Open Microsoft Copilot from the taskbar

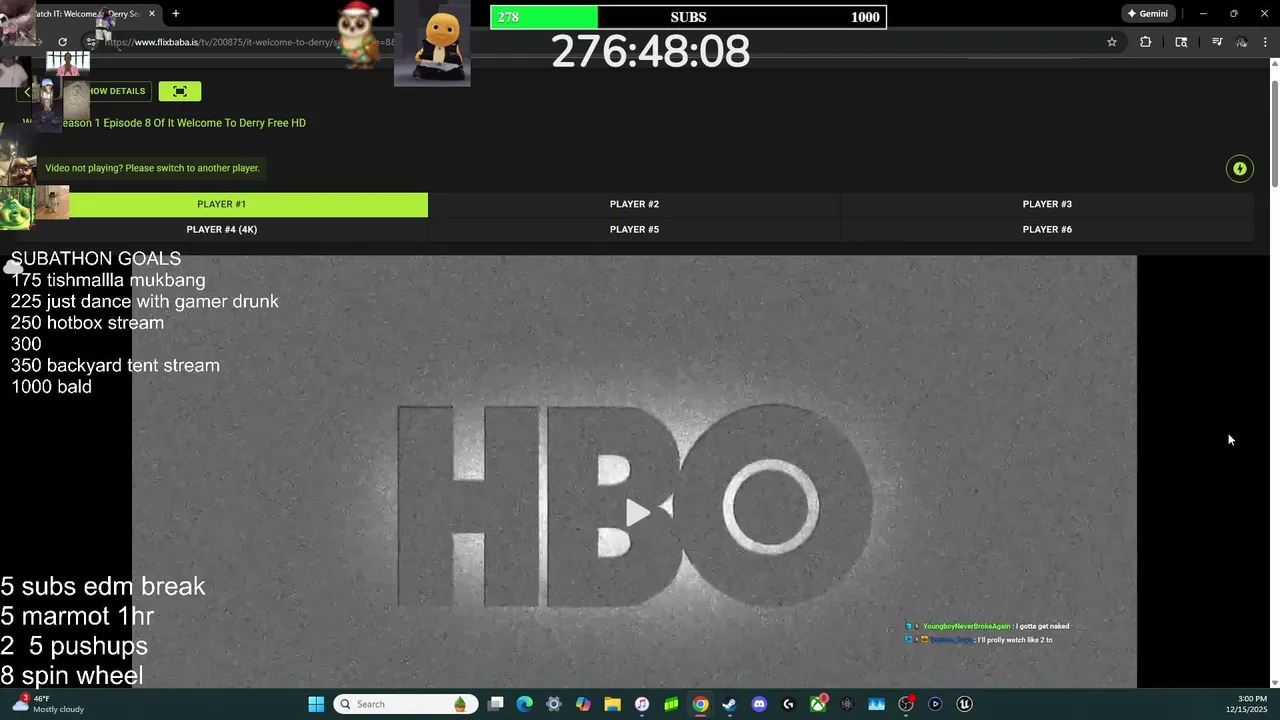pos(583,704)
